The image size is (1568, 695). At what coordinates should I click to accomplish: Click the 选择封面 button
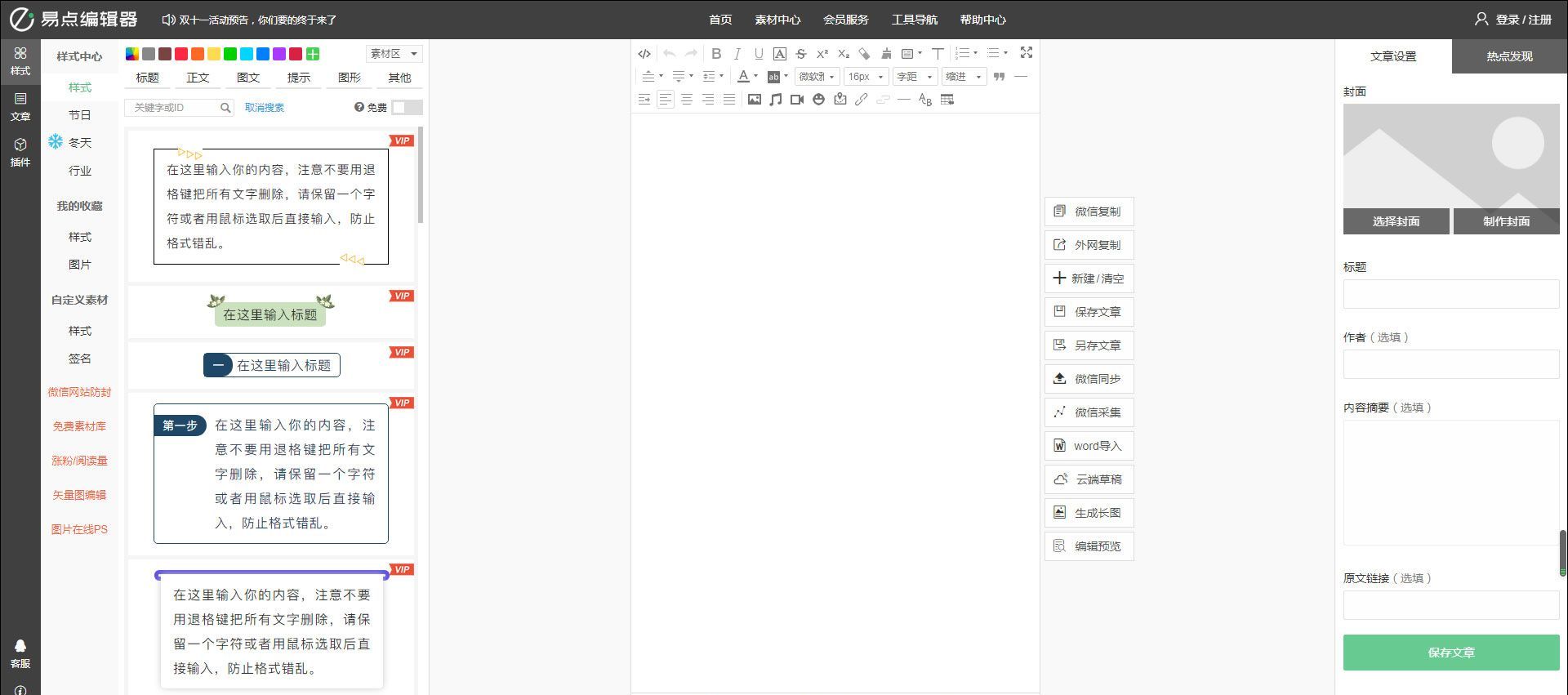pos(1396,221)
